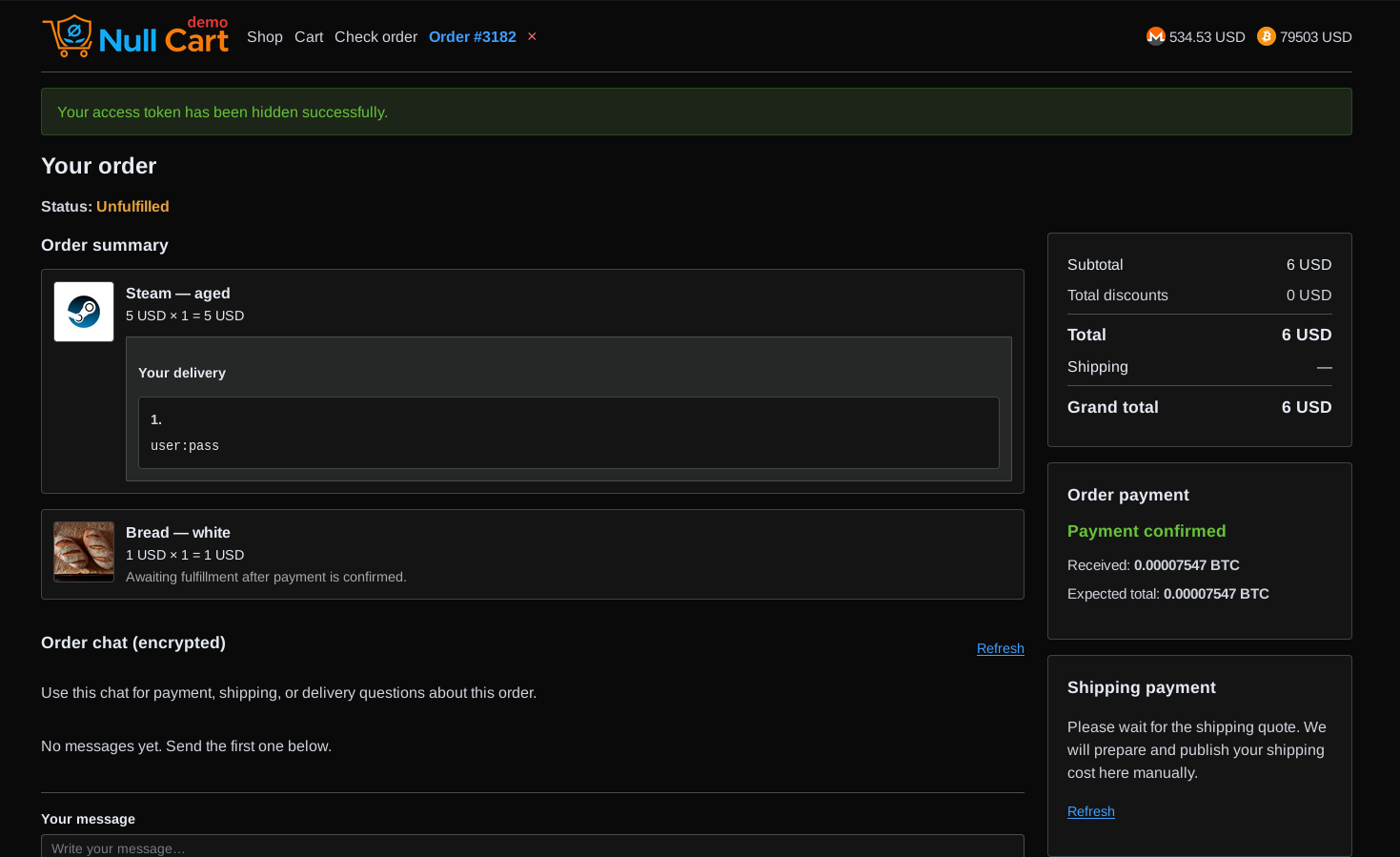Click the Awaiting fulfillment note
The width and height of the screenshot is (1400, 857).
click(266, 577)
